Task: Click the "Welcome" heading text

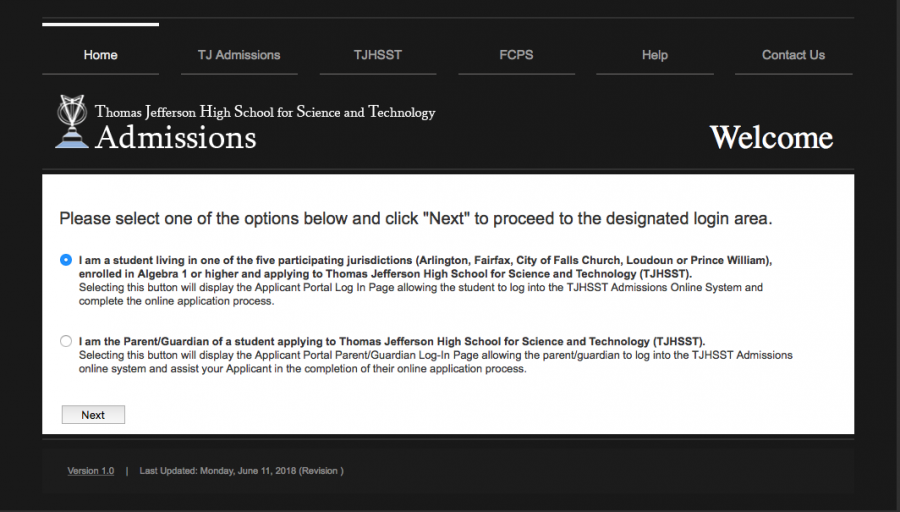Action: [x=771, y=138]
